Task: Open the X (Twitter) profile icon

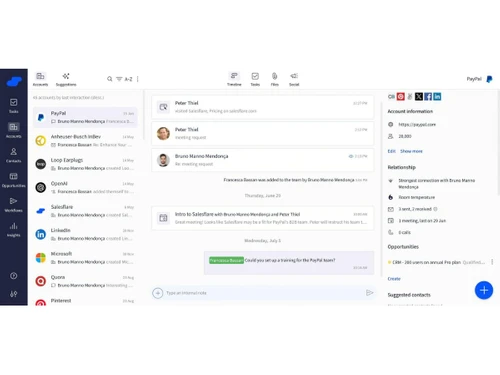Action: coord(419,97)
